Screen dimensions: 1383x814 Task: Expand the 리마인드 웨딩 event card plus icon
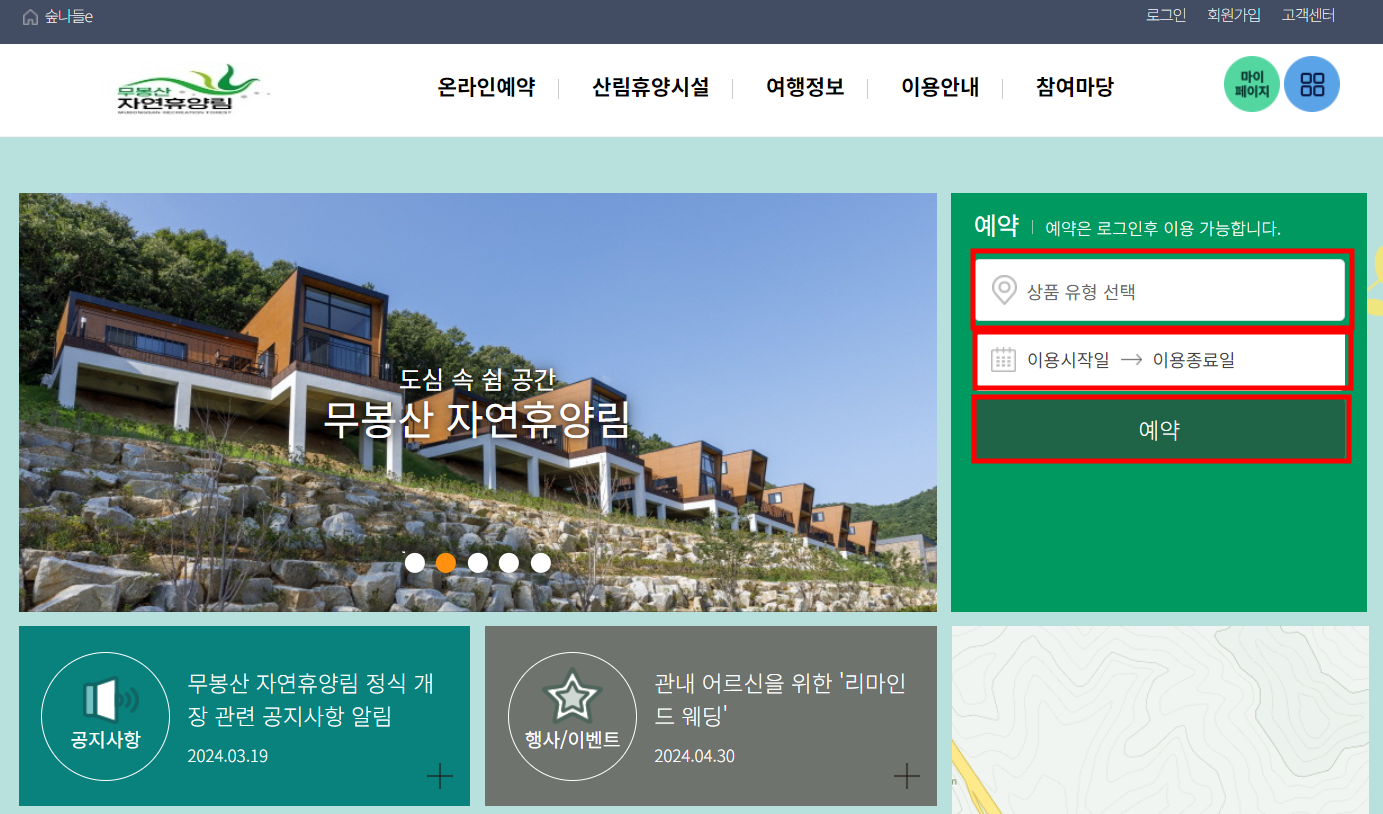pos(905,775)
